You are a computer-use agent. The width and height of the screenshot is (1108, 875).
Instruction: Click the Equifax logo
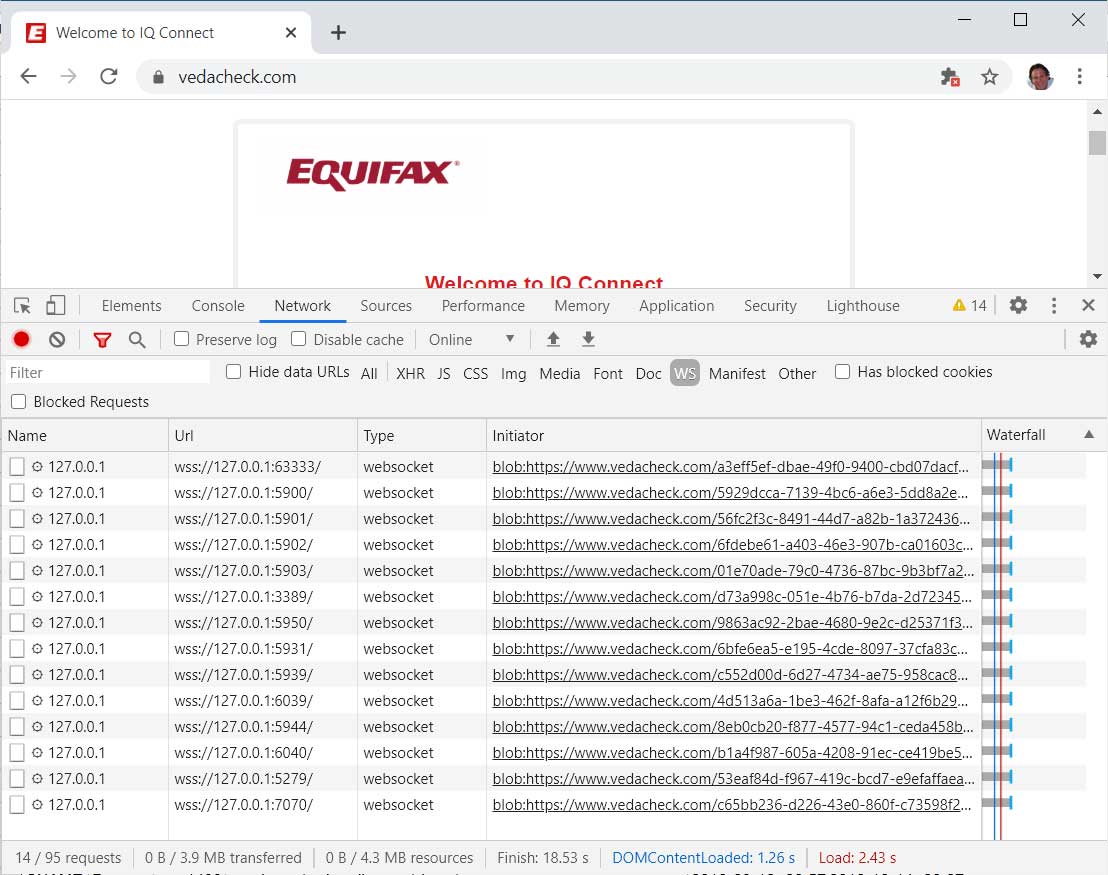click(372, 174)
